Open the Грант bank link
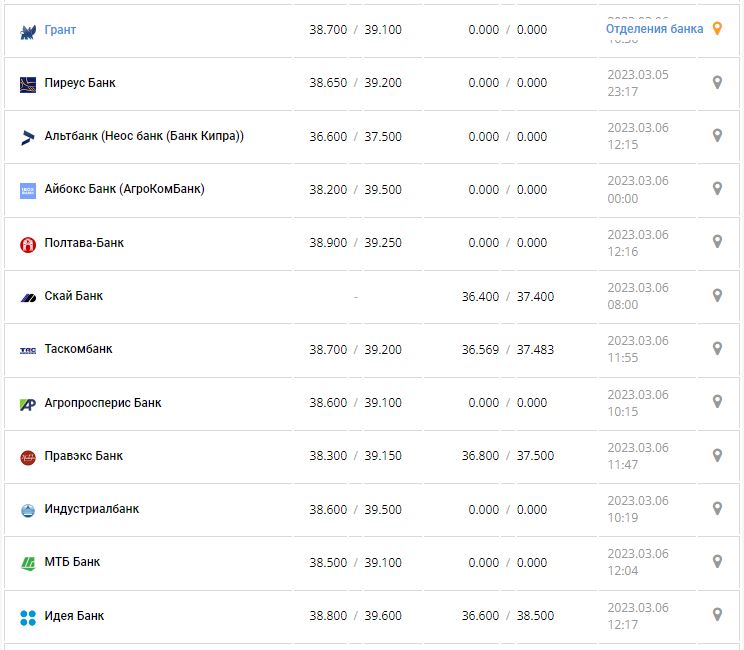The height and width of the screenshot is (650, 744). tap(60, 30)
